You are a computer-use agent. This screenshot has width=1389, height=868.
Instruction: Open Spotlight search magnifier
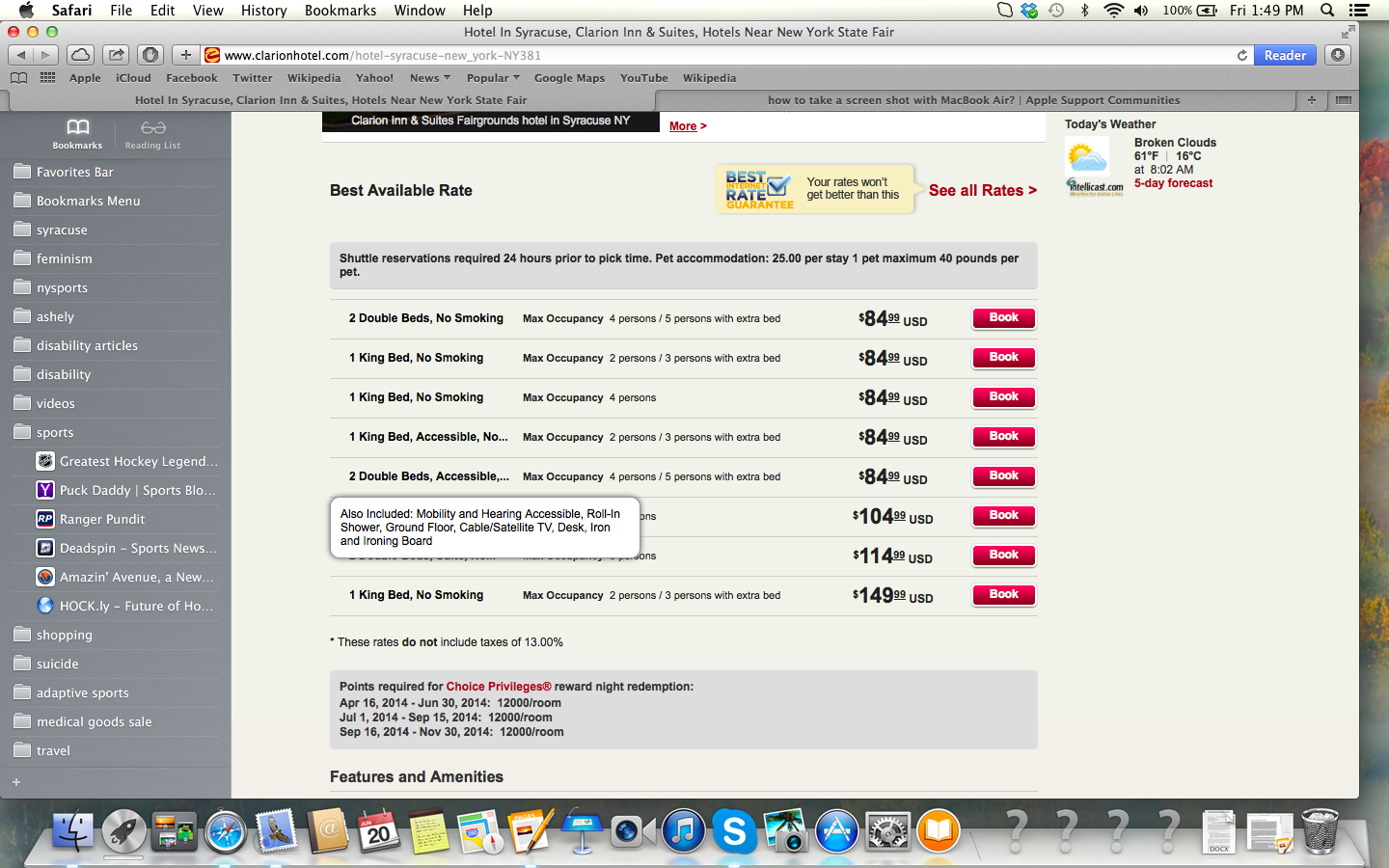1327,11
